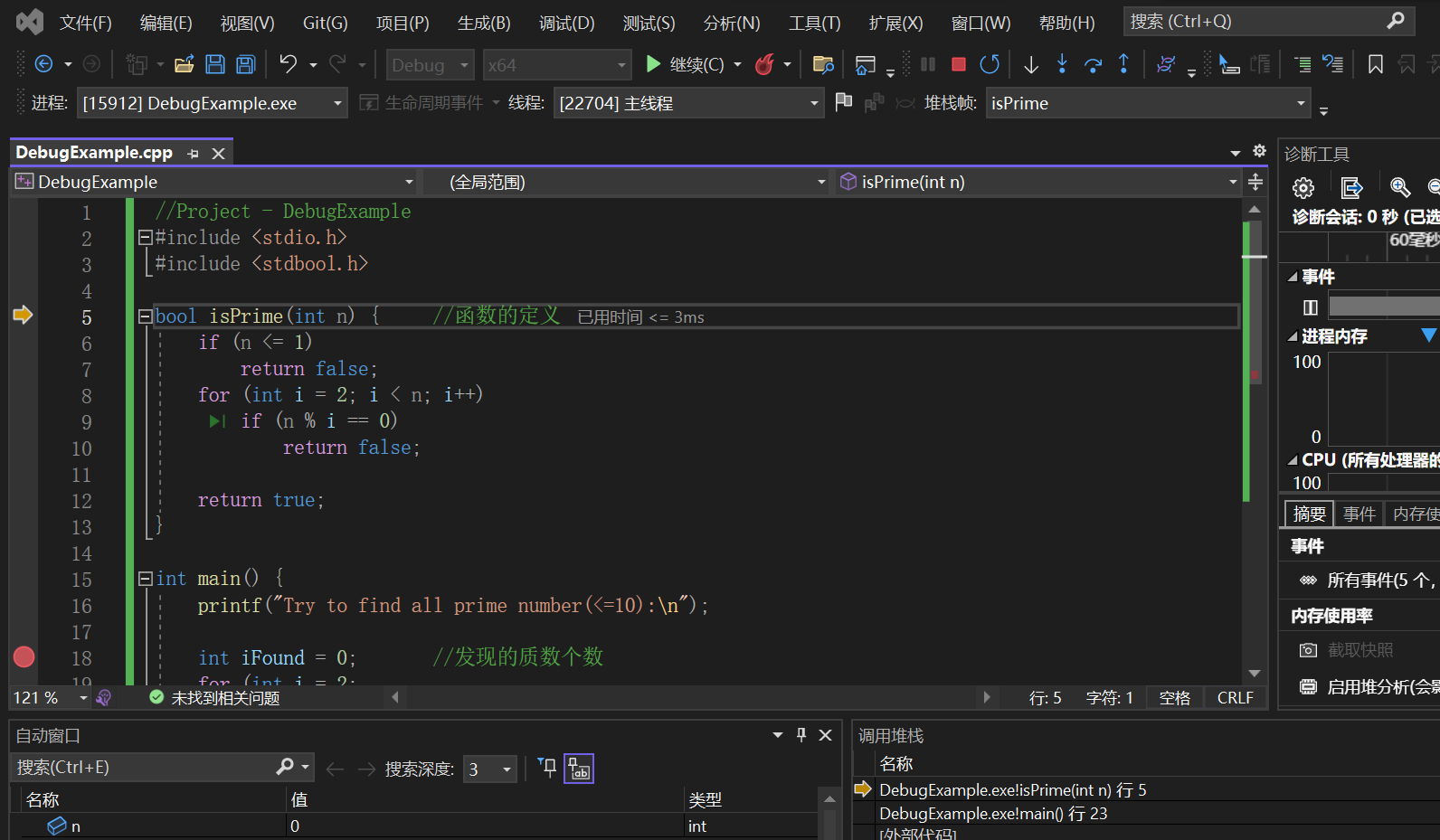Screen dimensions: 1440x840
Task: Click the browser/home window toolbar icon
Action: tap(866, 64)
